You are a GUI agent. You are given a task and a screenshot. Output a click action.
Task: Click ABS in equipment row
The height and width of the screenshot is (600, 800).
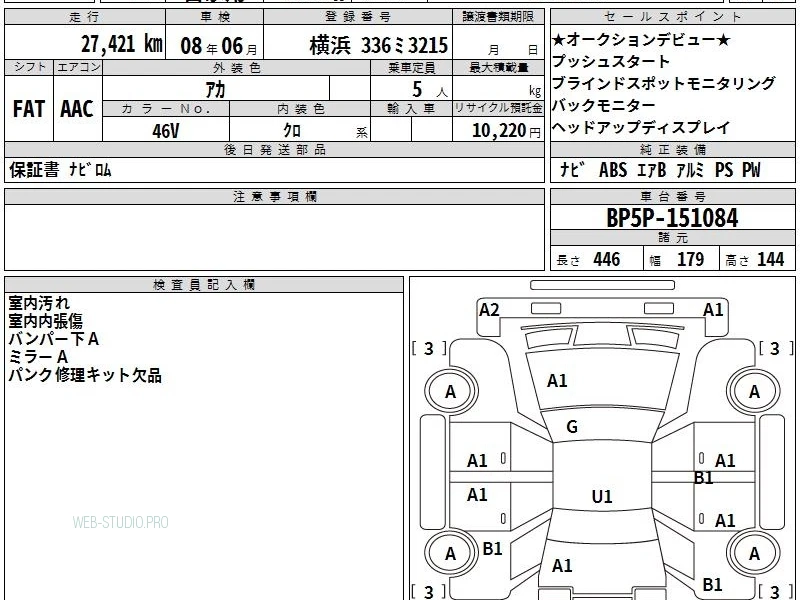pyautogui.click(x=613, y=170)
